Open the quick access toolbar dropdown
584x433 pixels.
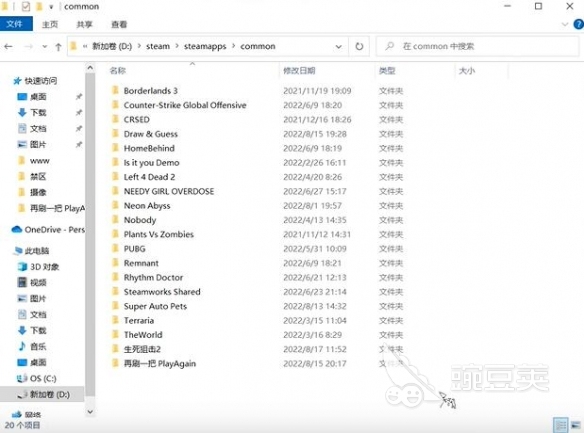coord(51,7)
